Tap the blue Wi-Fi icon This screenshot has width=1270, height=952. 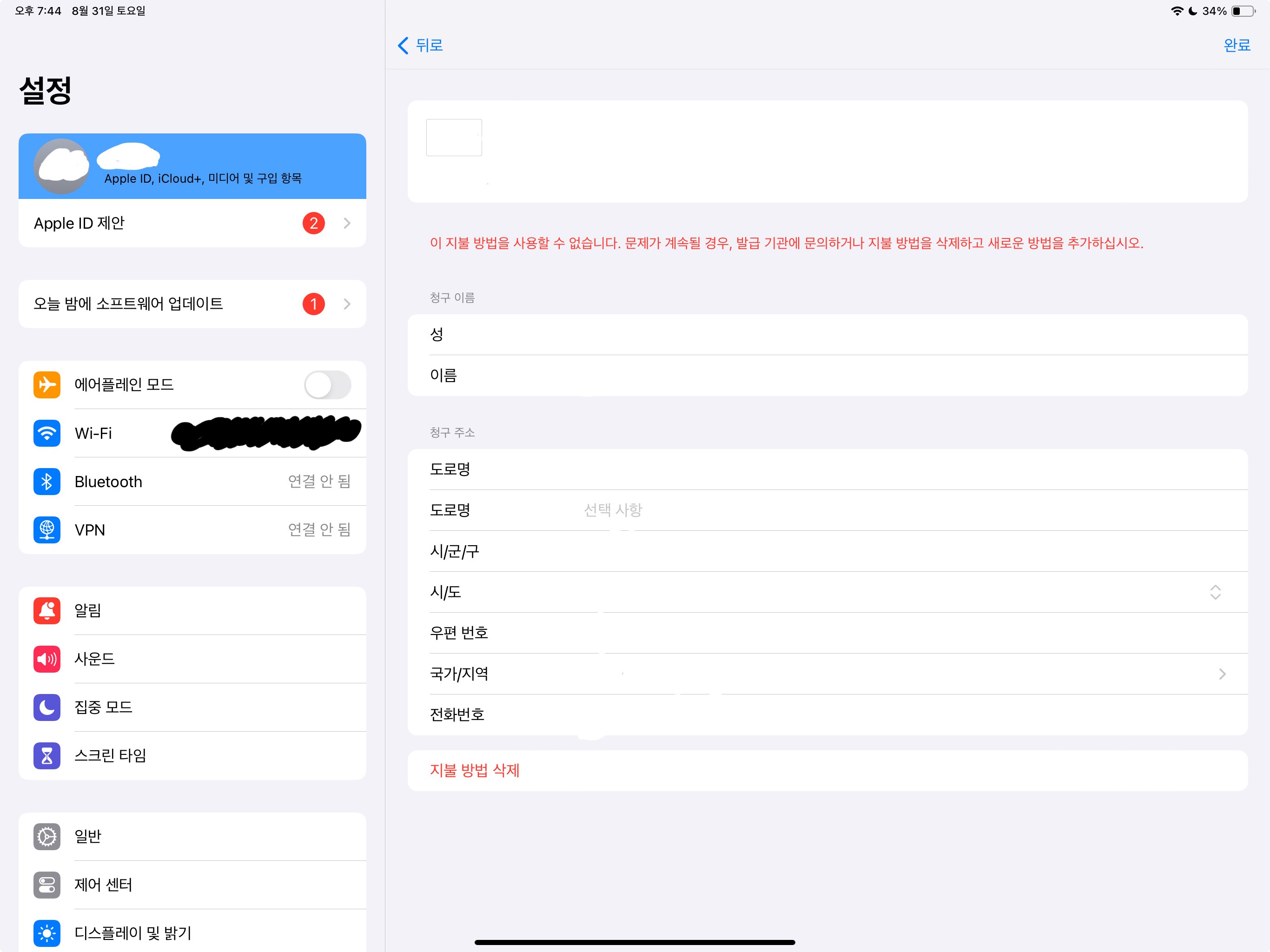pos(46,433)
